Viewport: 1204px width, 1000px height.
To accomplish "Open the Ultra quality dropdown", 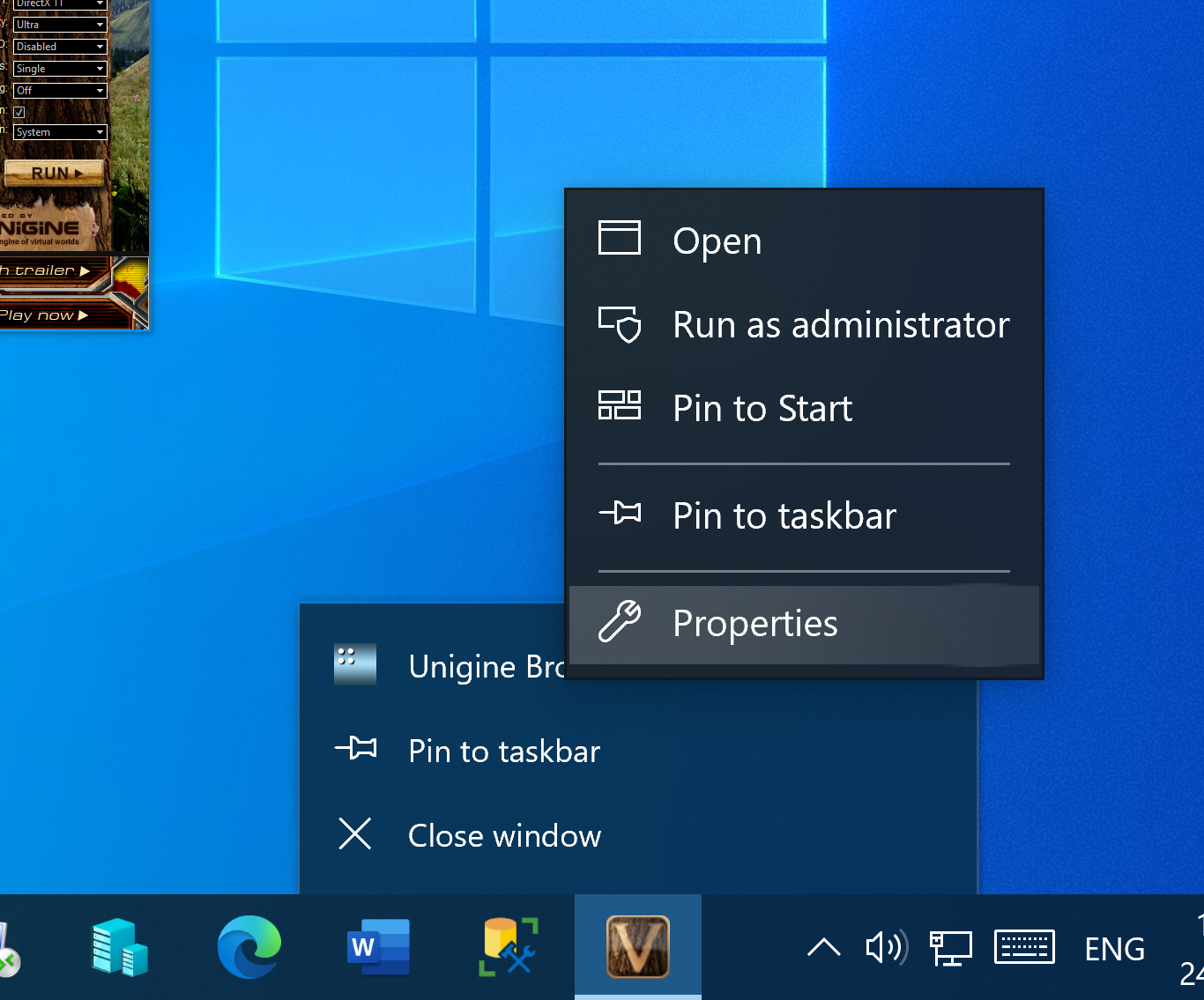I will tap(60, 25).
